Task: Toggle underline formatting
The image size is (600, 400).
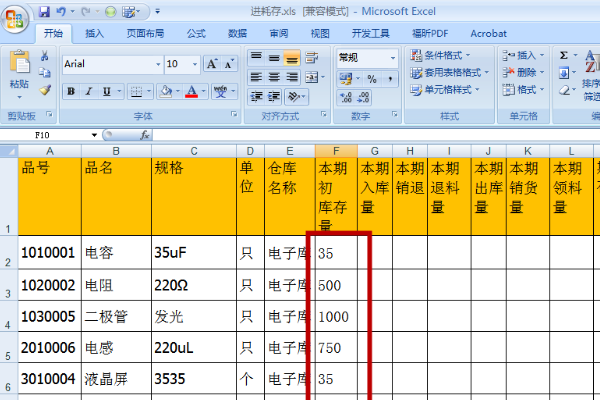Action: [106, 91]
